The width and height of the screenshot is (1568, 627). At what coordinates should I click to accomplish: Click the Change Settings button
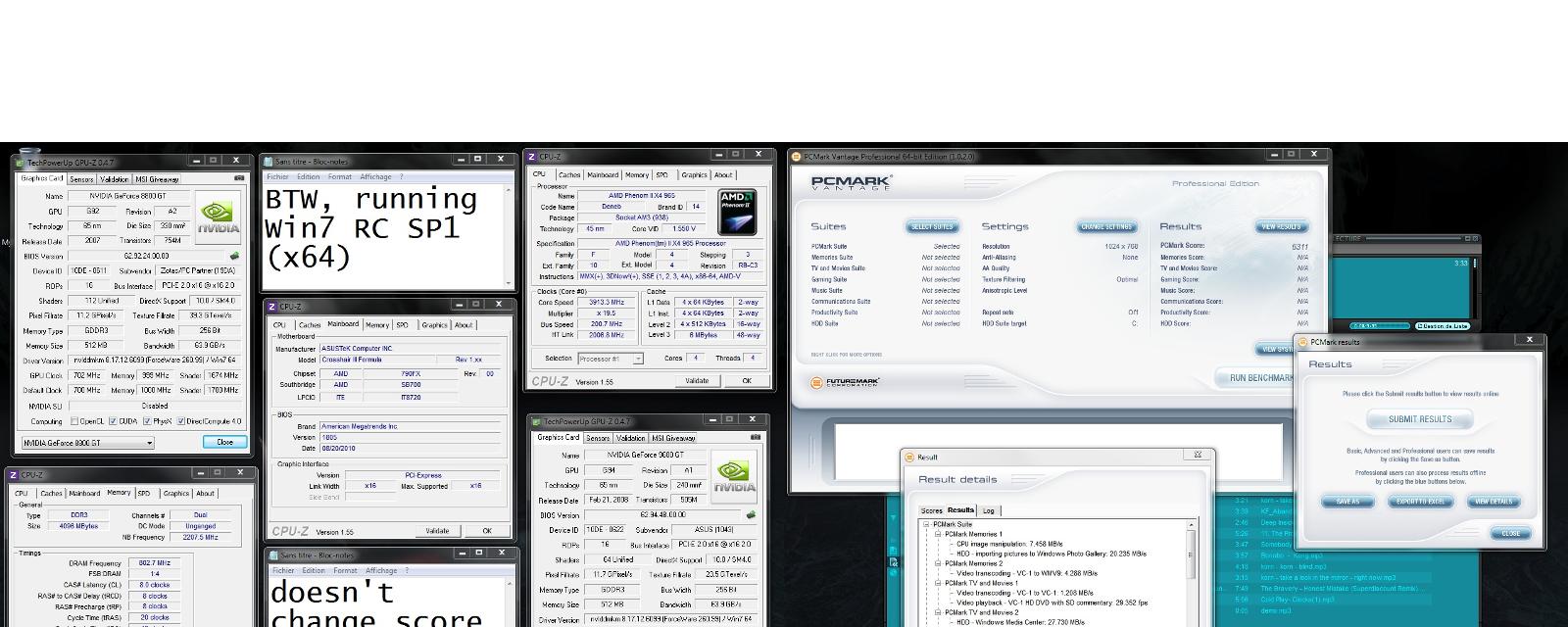click(1106, 226)
